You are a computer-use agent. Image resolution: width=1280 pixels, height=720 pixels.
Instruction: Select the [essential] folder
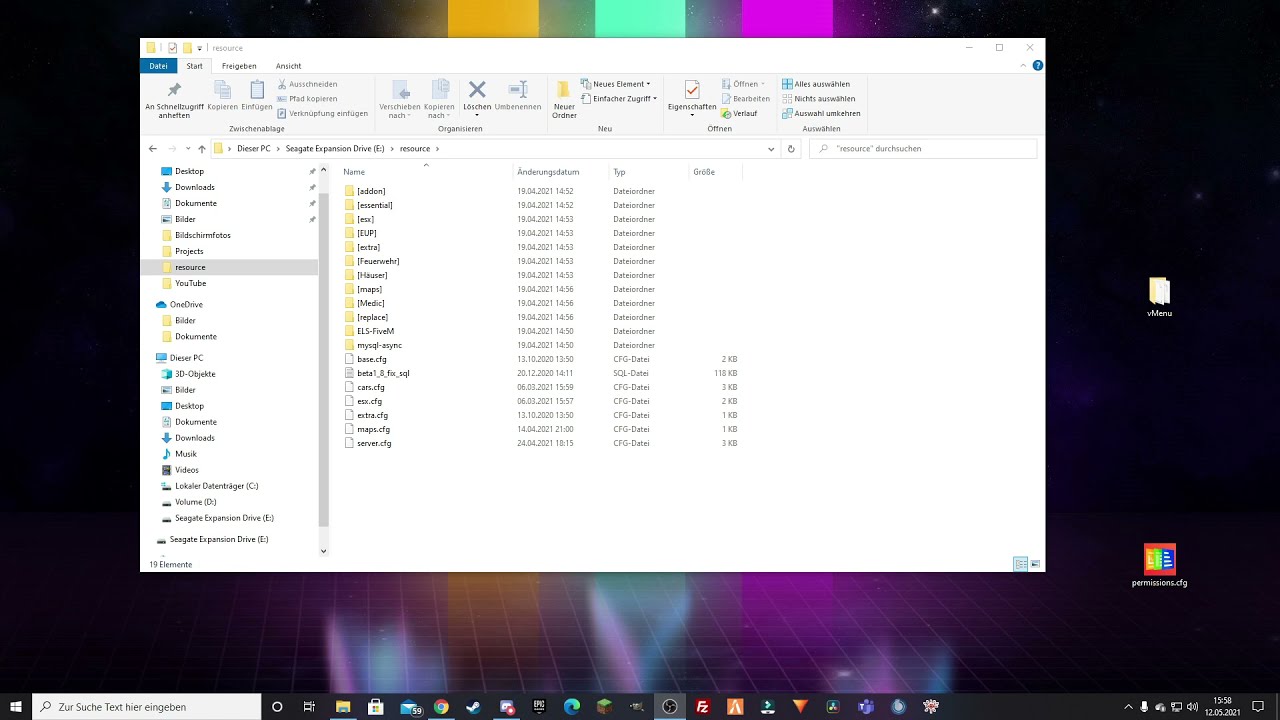[375, 205]
